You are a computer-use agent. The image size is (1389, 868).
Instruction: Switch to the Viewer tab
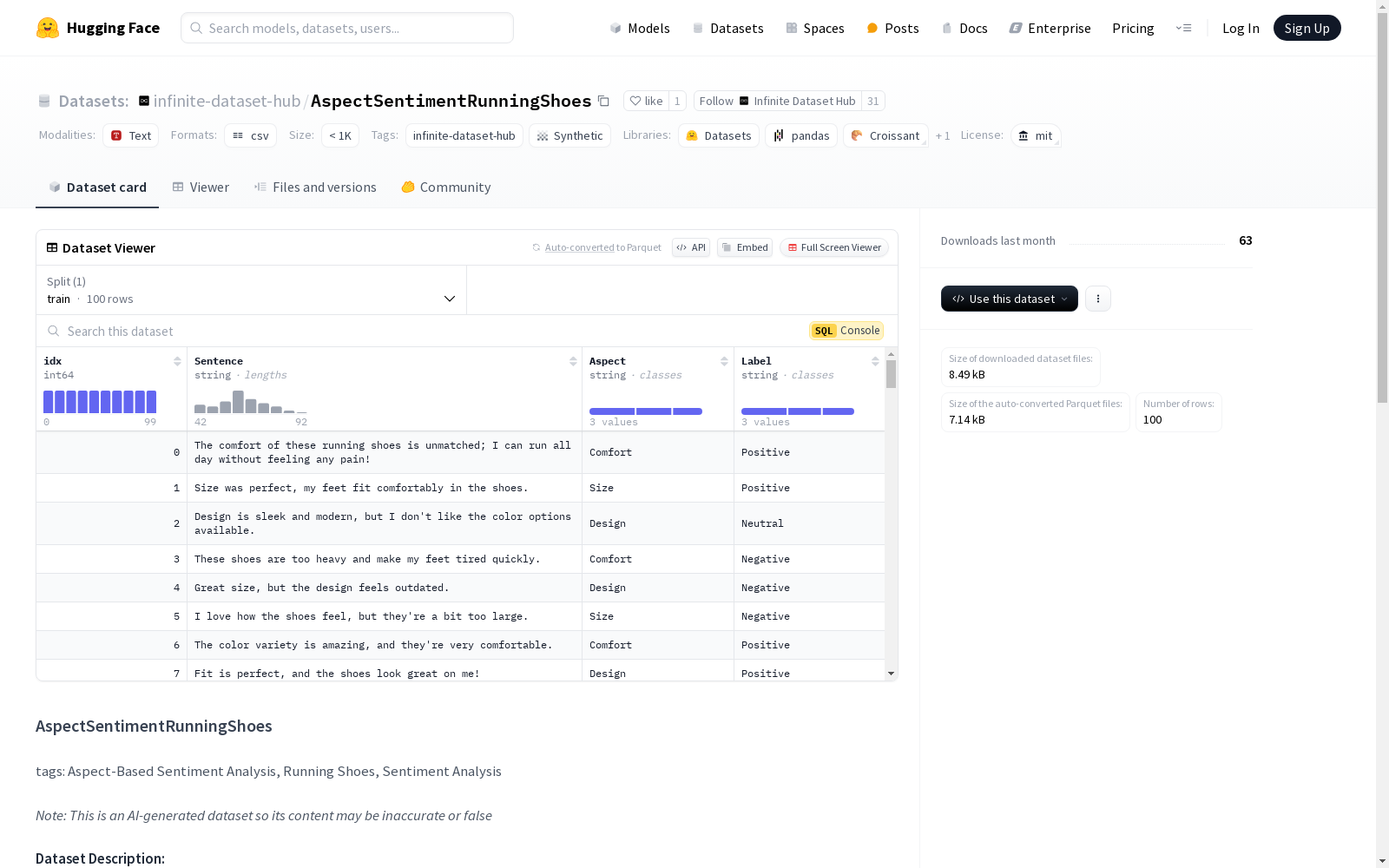tap(201, 187)
